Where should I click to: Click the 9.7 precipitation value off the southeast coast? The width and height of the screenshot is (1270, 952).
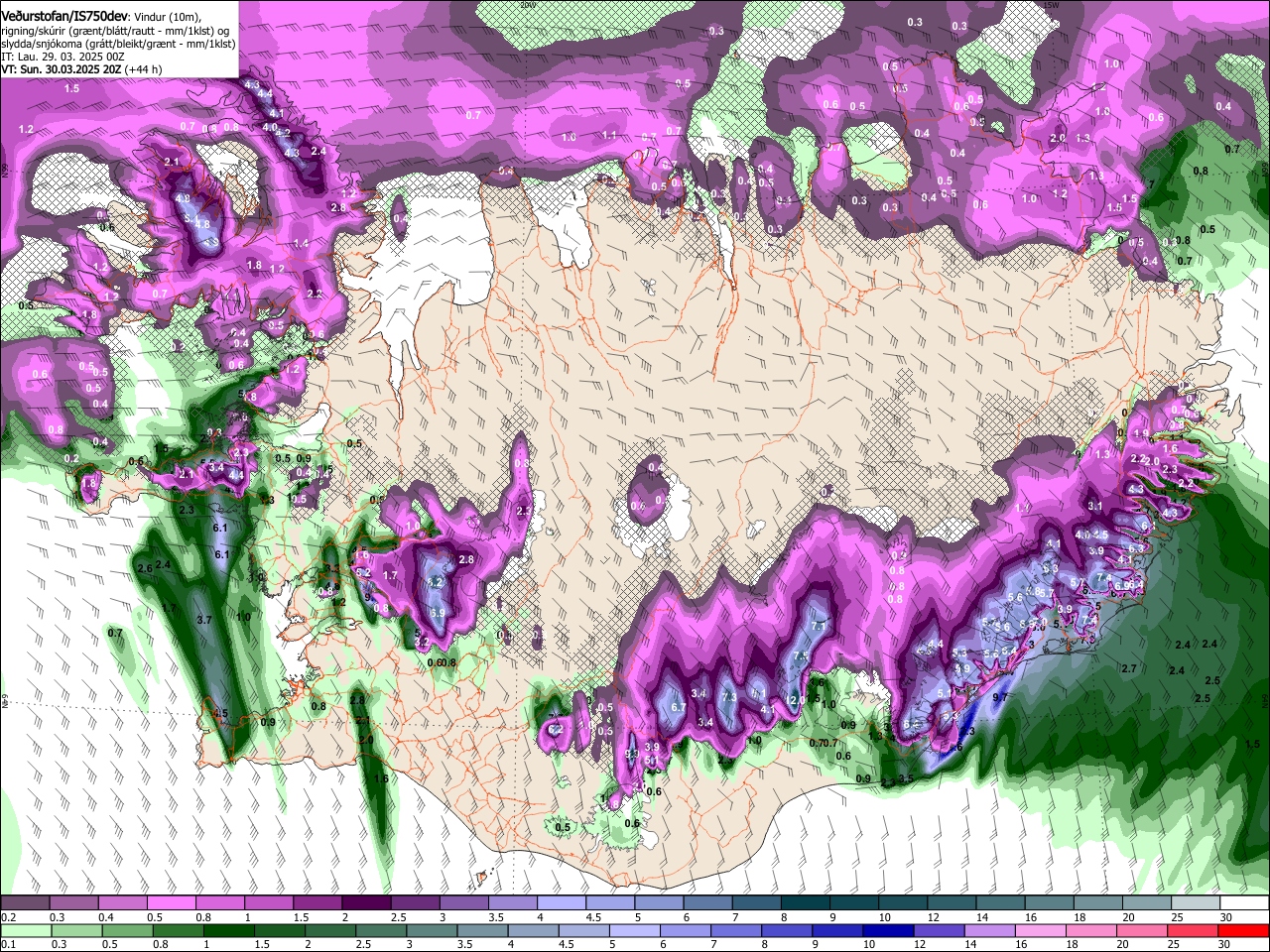click(x=999, y=698)
